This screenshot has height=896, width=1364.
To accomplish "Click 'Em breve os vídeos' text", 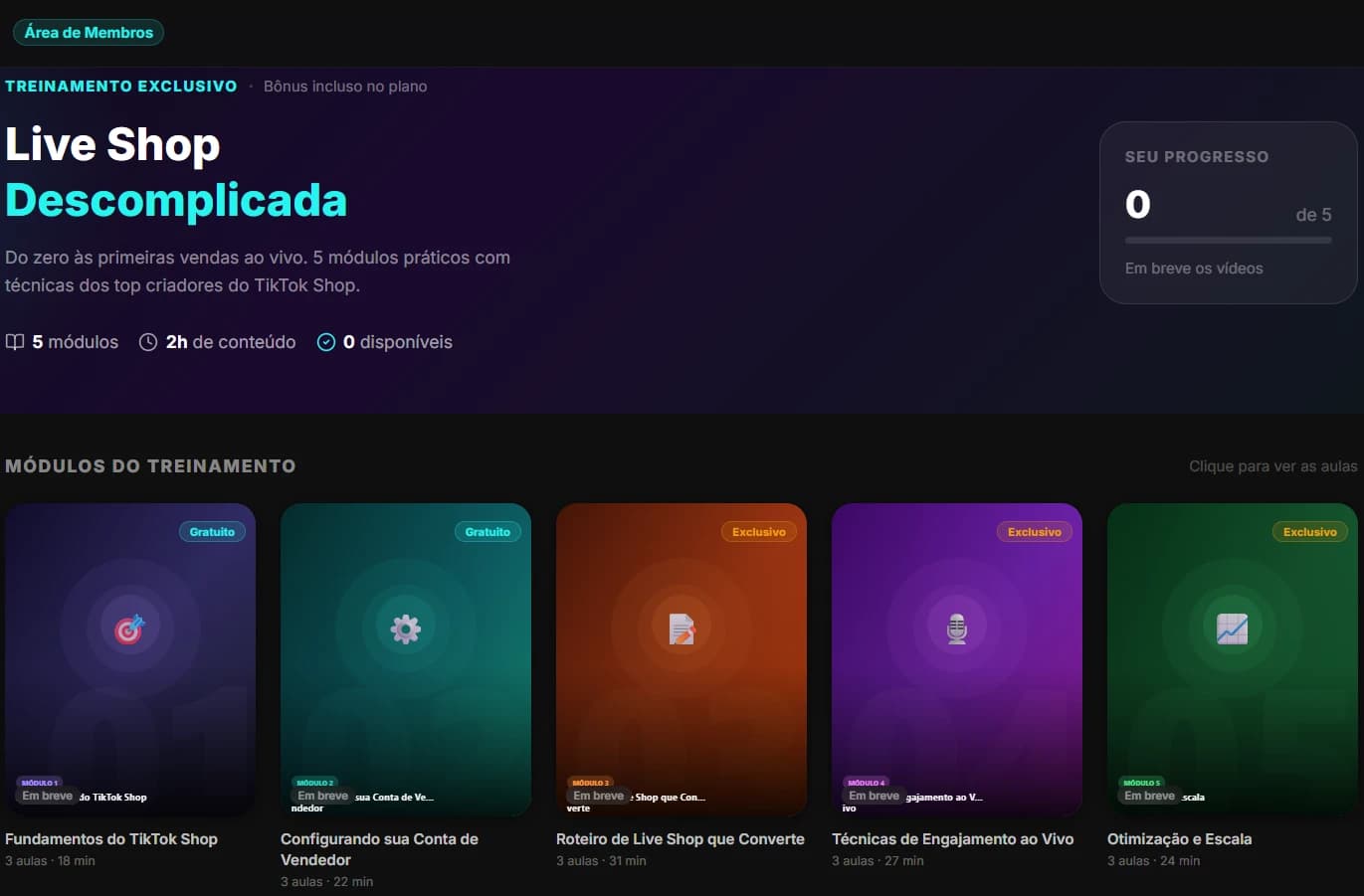I will [1194, 269].
